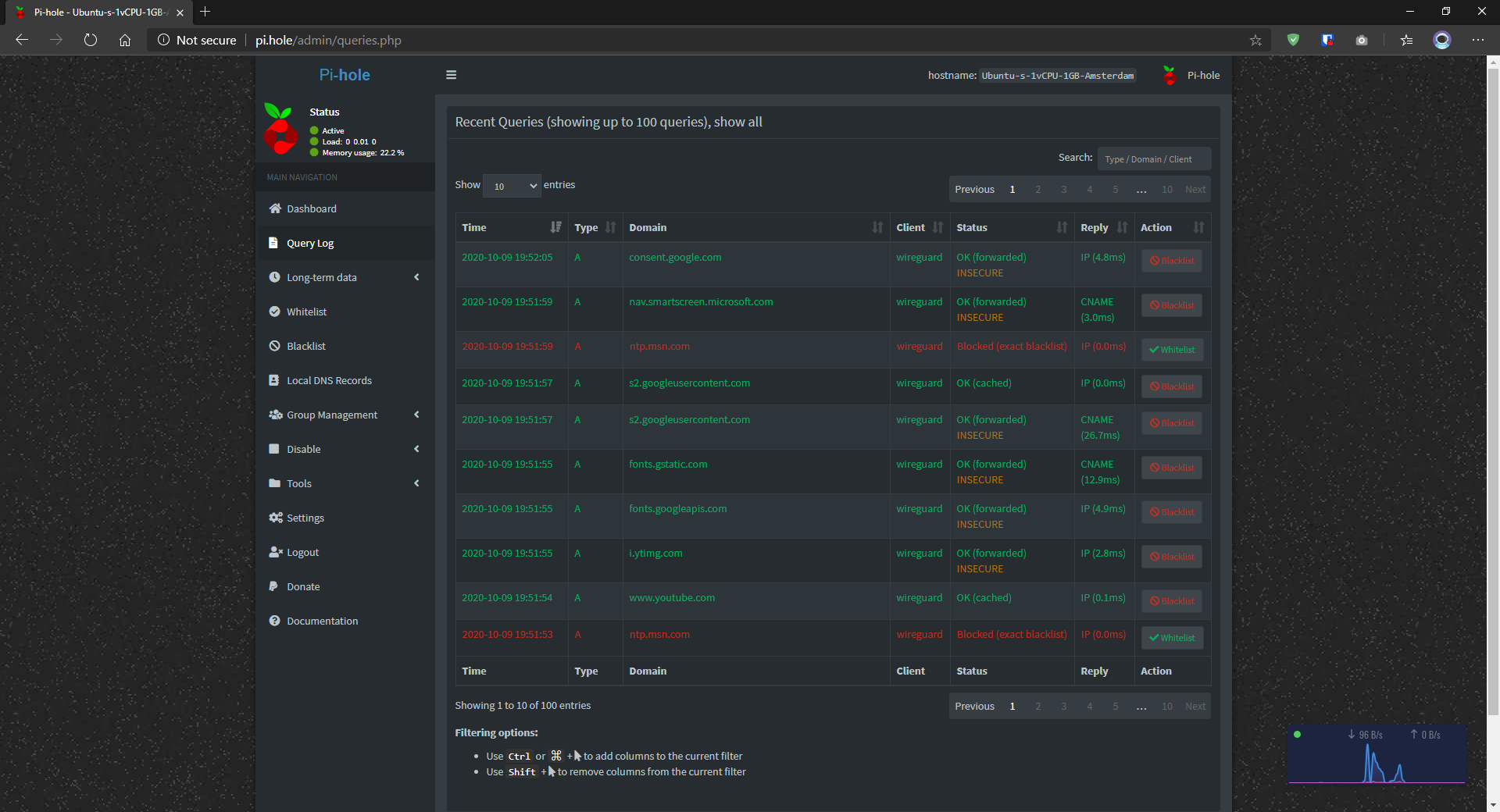Click the Settings gears icon in sidebar
Image resolution: width=1500 pixels, height=812 pixels.
pyautogui.click(x=275, y=518)
